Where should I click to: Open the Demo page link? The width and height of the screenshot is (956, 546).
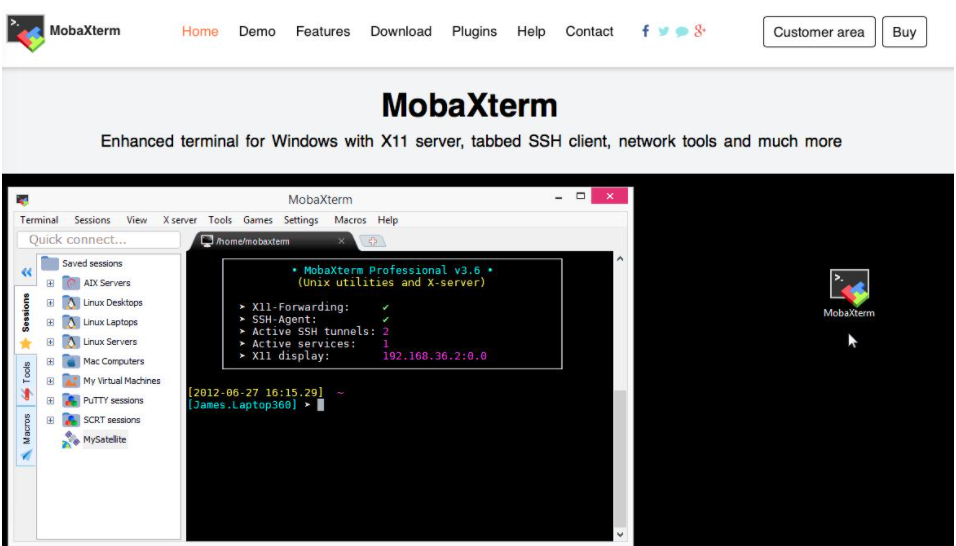257,31
